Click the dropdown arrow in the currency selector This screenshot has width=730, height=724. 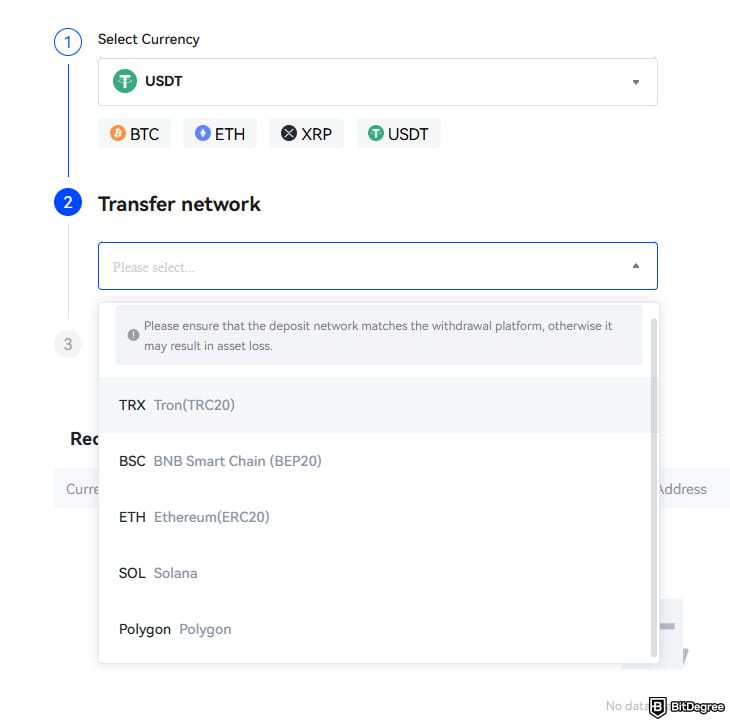[x=635, y=82]
